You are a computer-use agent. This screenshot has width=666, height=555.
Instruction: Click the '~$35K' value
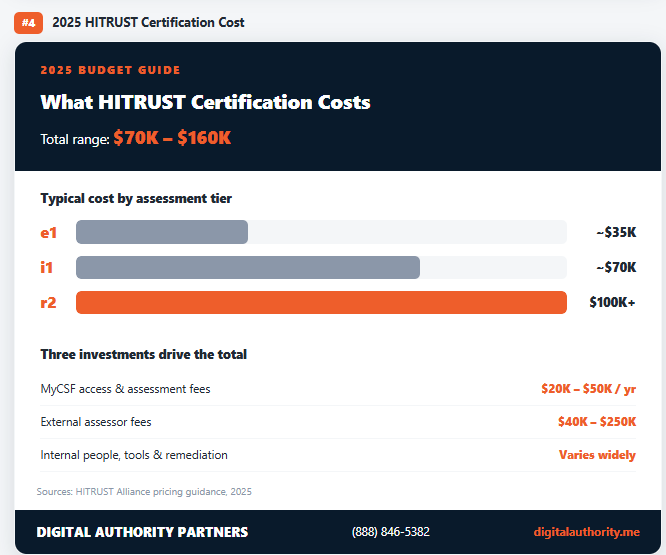[x=616, y=232]
